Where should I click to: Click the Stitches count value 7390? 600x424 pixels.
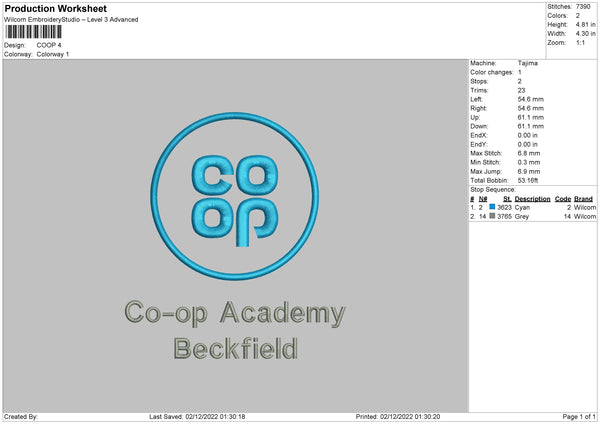click(583, 7)
